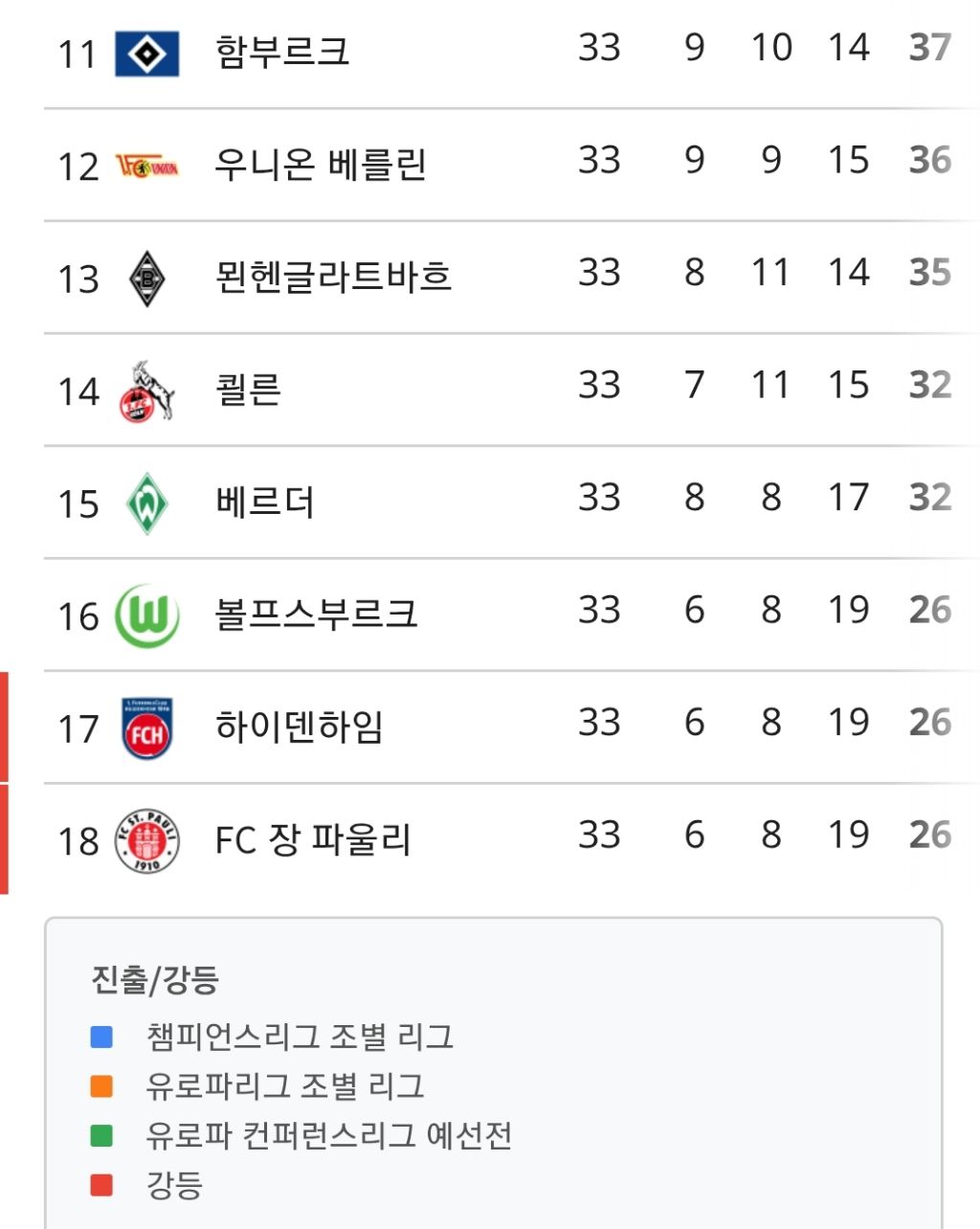Click the blue 챔피언스리그 legend swatch
Screen dimensions: 980x1229
point(101,1037)
